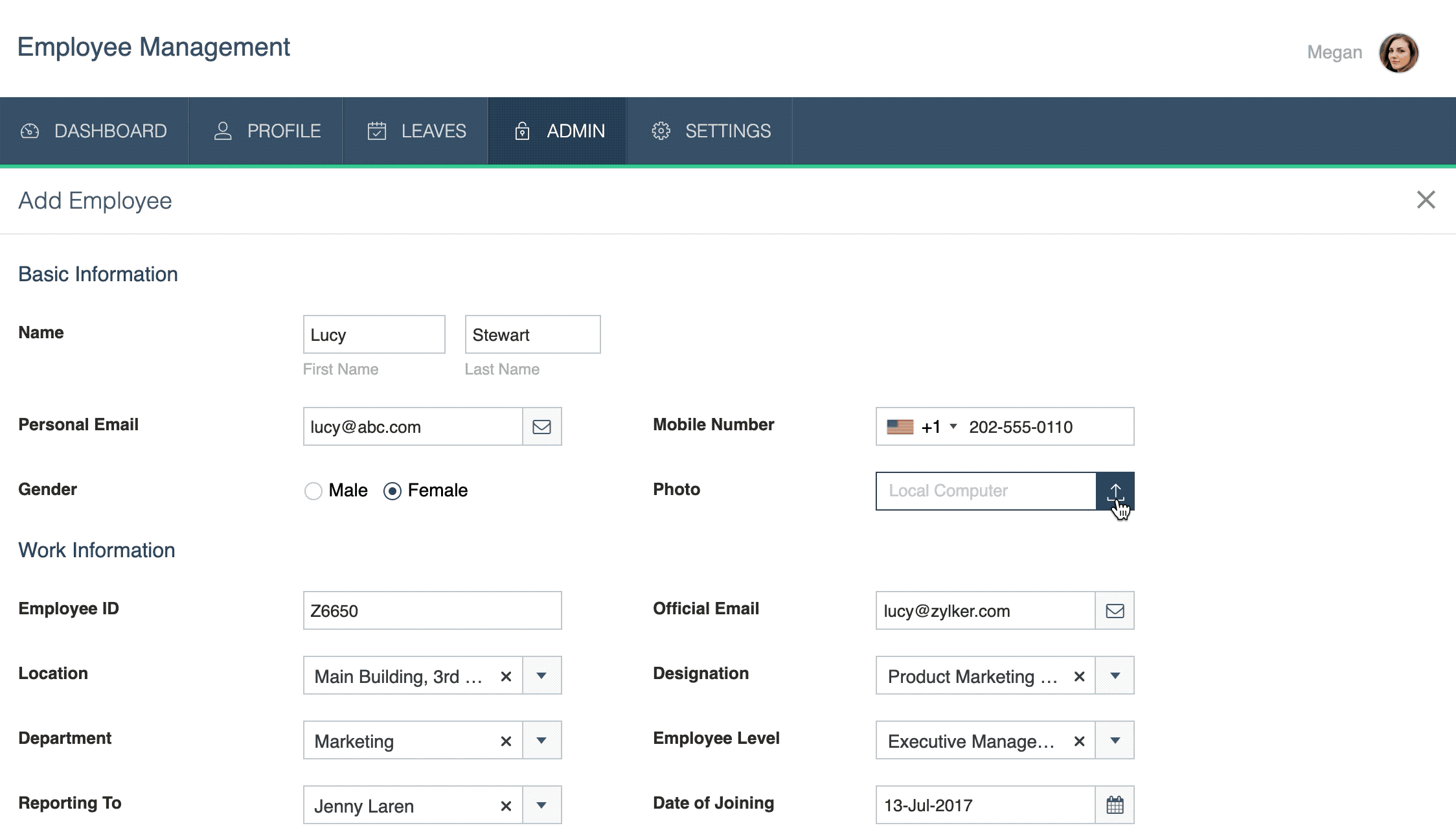The image size is (1456, 832).
Task: Clear the Jenny Laren reporting selection
Action: pos(506,806)
